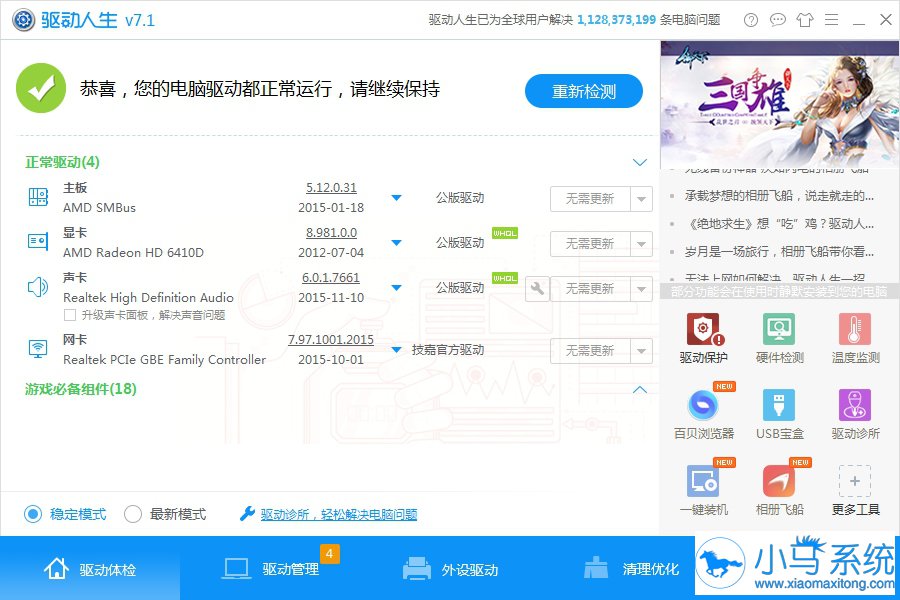
Task: Open 无需更新 dropdown arrow for AMD Radeon
Action: click(x=641, y=243)
